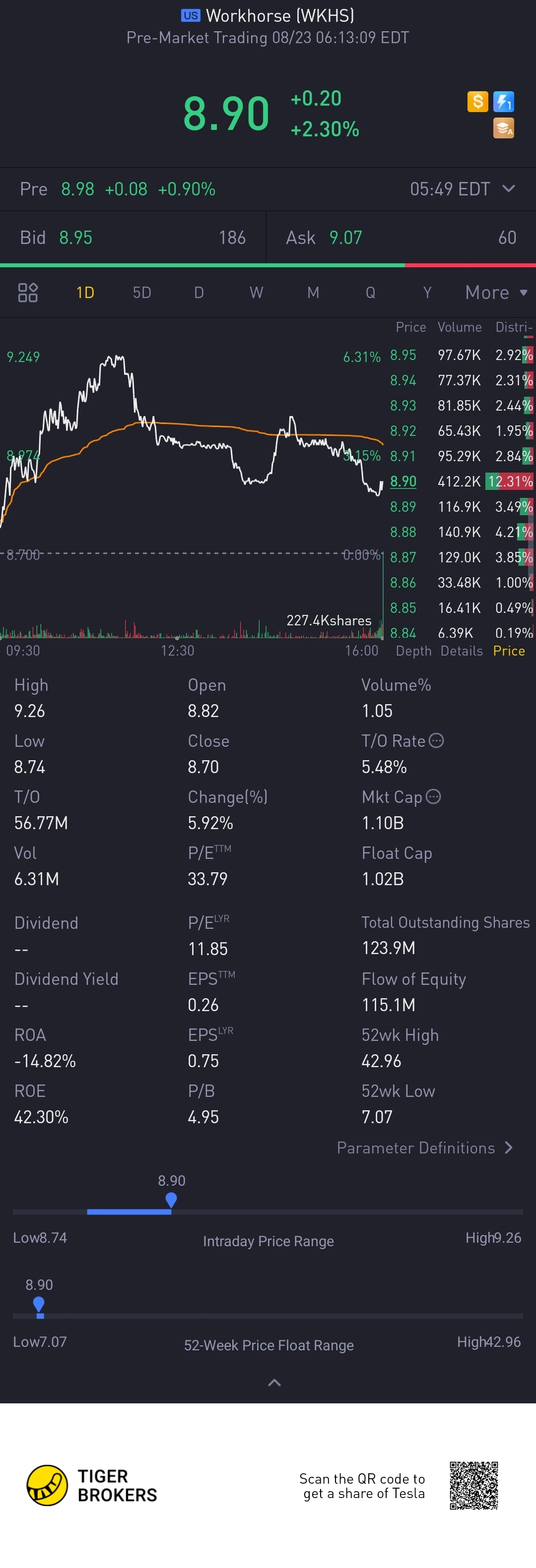
Task: Tap the blue lightning bolt badge icon
Action: [504, 101]
